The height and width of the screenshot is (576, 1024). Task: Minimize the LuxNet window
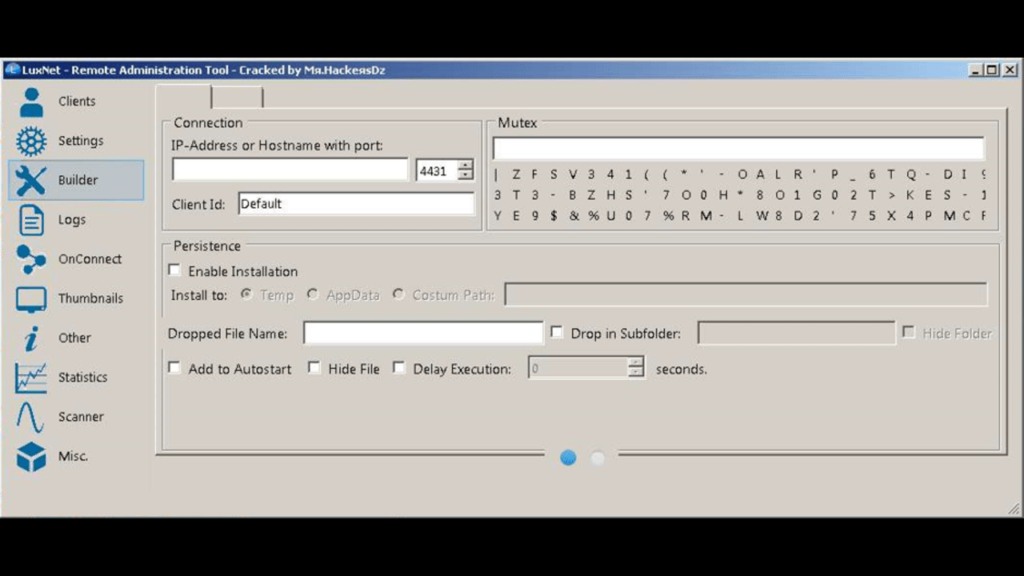976,70
